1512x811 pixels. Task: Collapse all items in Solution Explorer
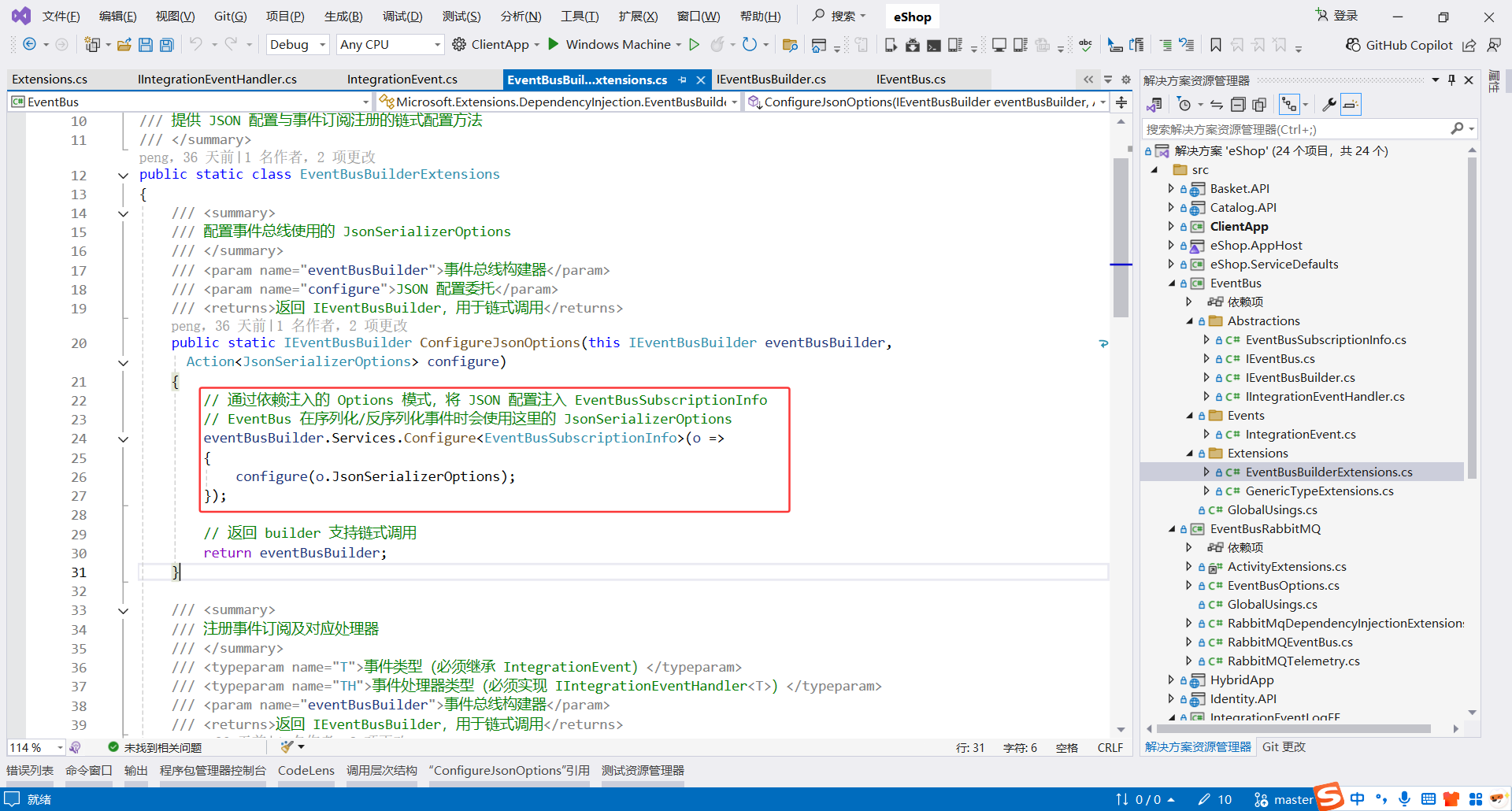click(x=1238, y=105)
